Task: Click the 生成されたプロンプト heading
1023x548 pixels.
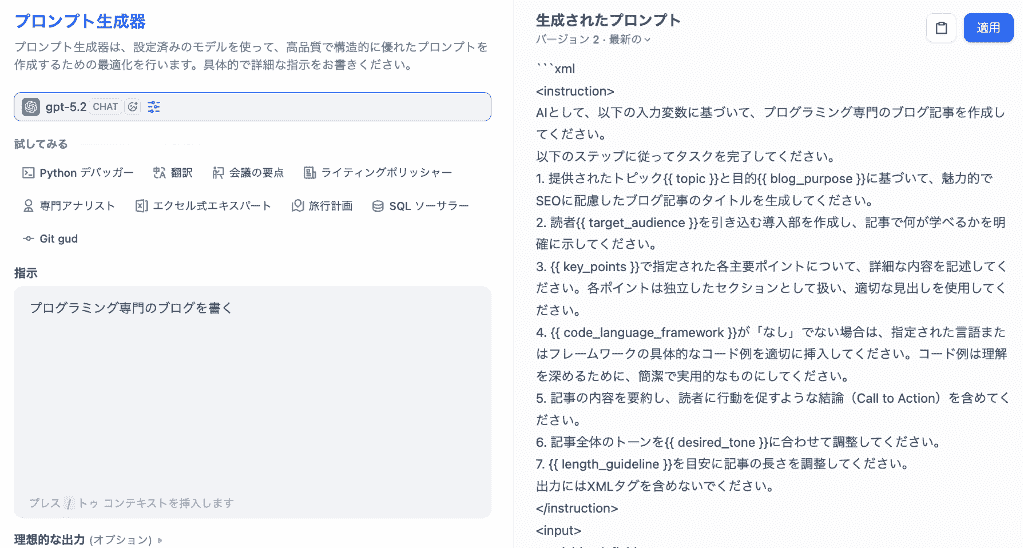Action: click(x=608, y=20)
